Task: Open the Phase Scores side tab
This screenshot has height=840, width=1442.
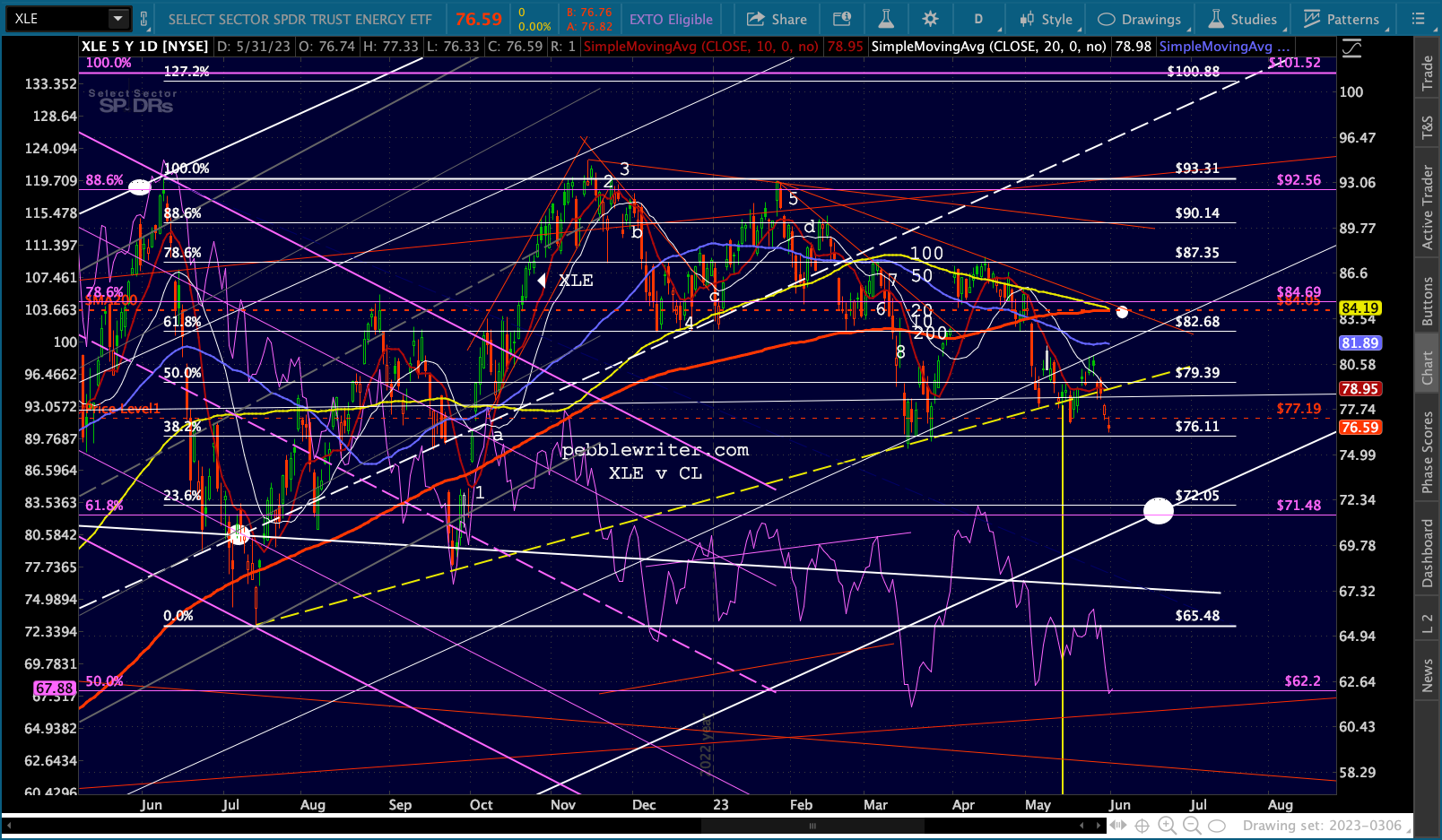Action: 1428,452
